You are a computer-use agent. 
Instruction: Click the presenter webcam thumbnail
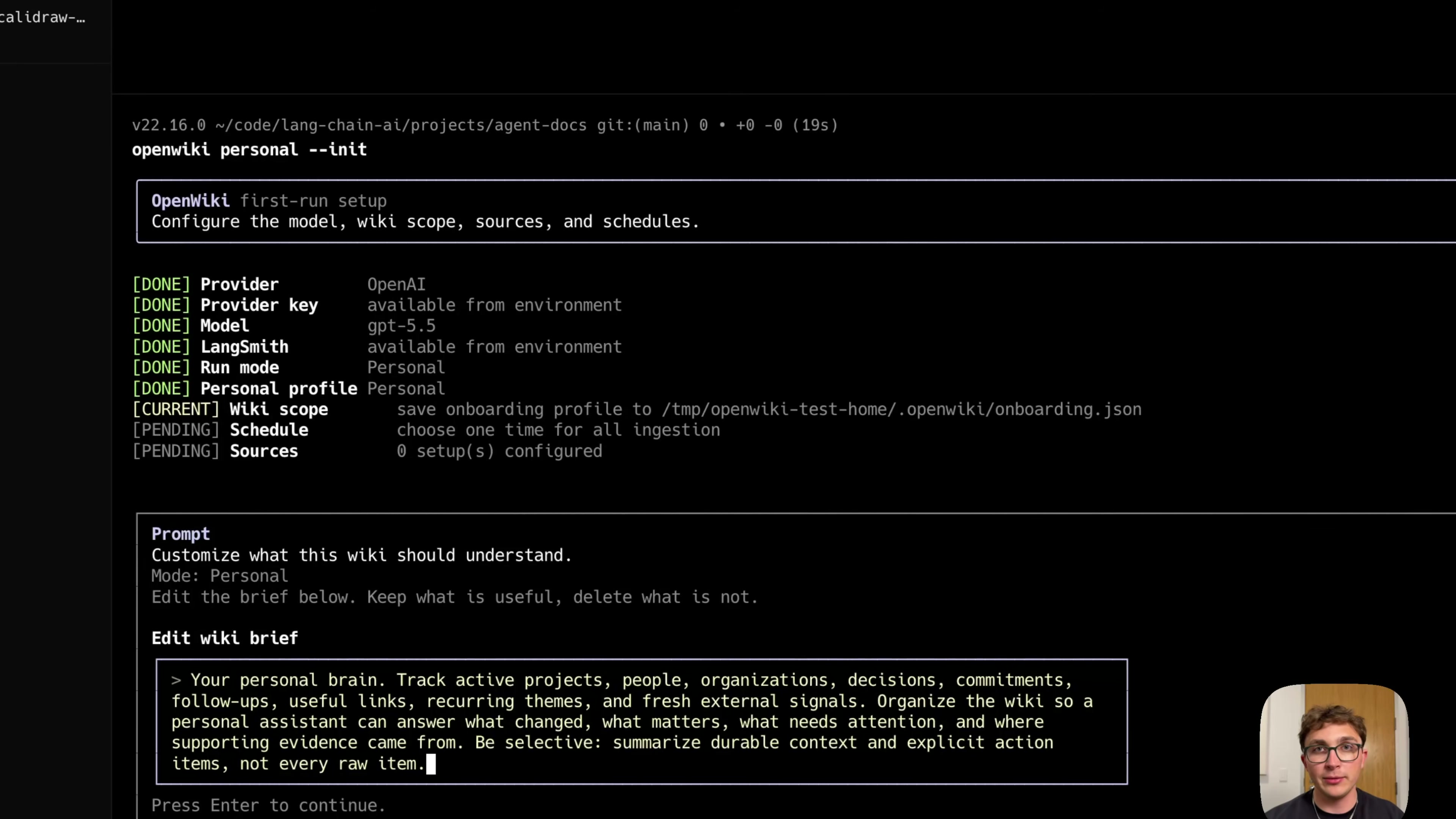[1334, 751]
